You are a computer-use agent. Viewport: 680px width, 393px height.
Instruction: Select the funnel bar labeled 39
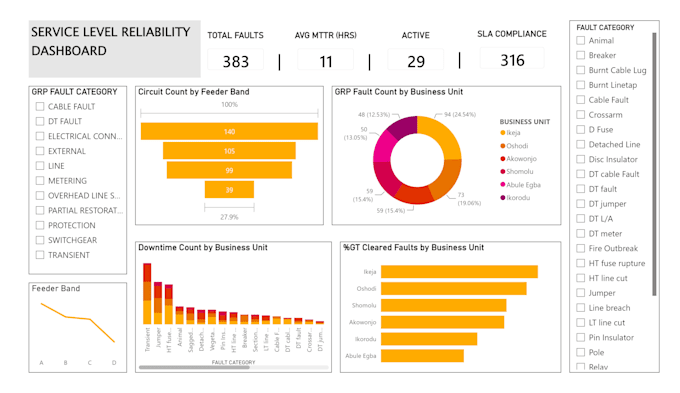click(229, 190)
